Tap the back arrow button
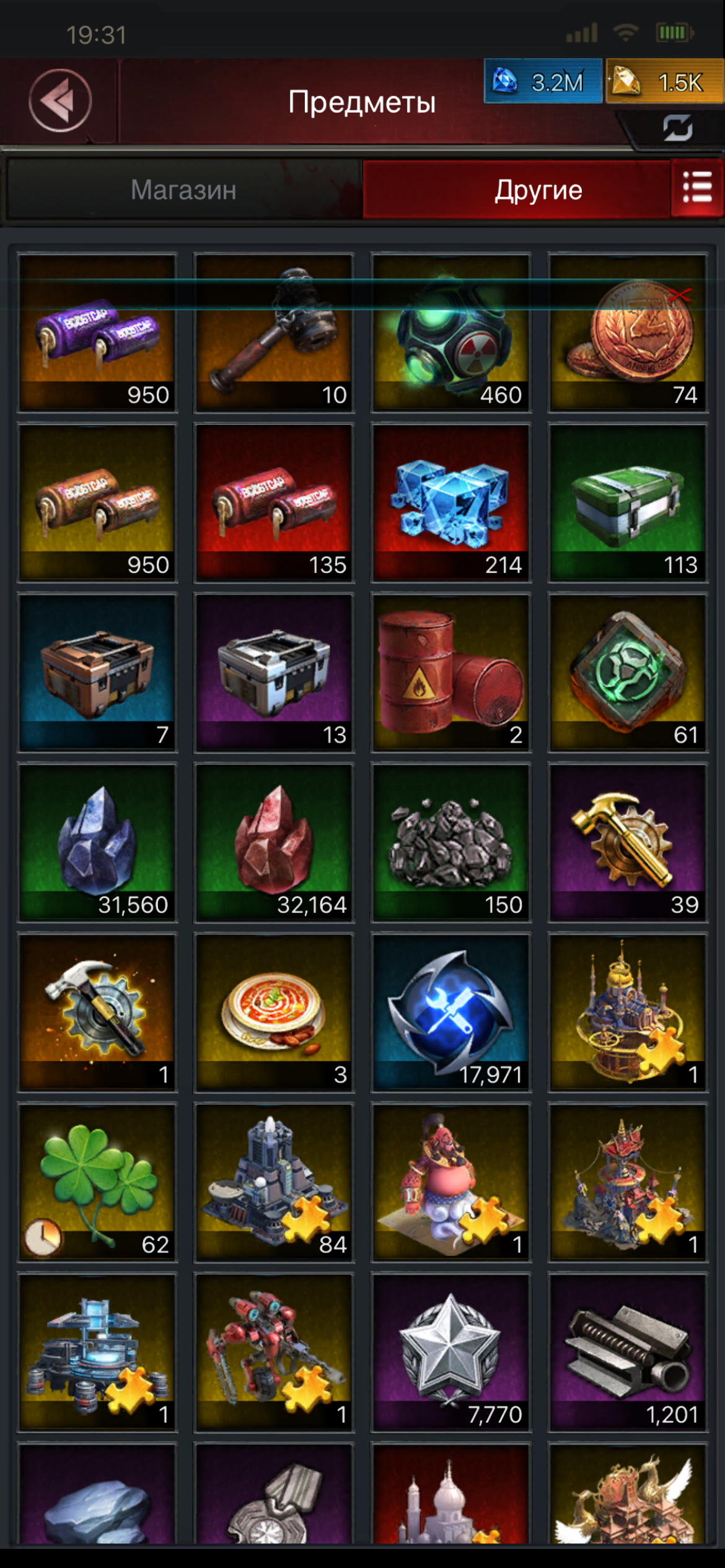 [60, 100]
